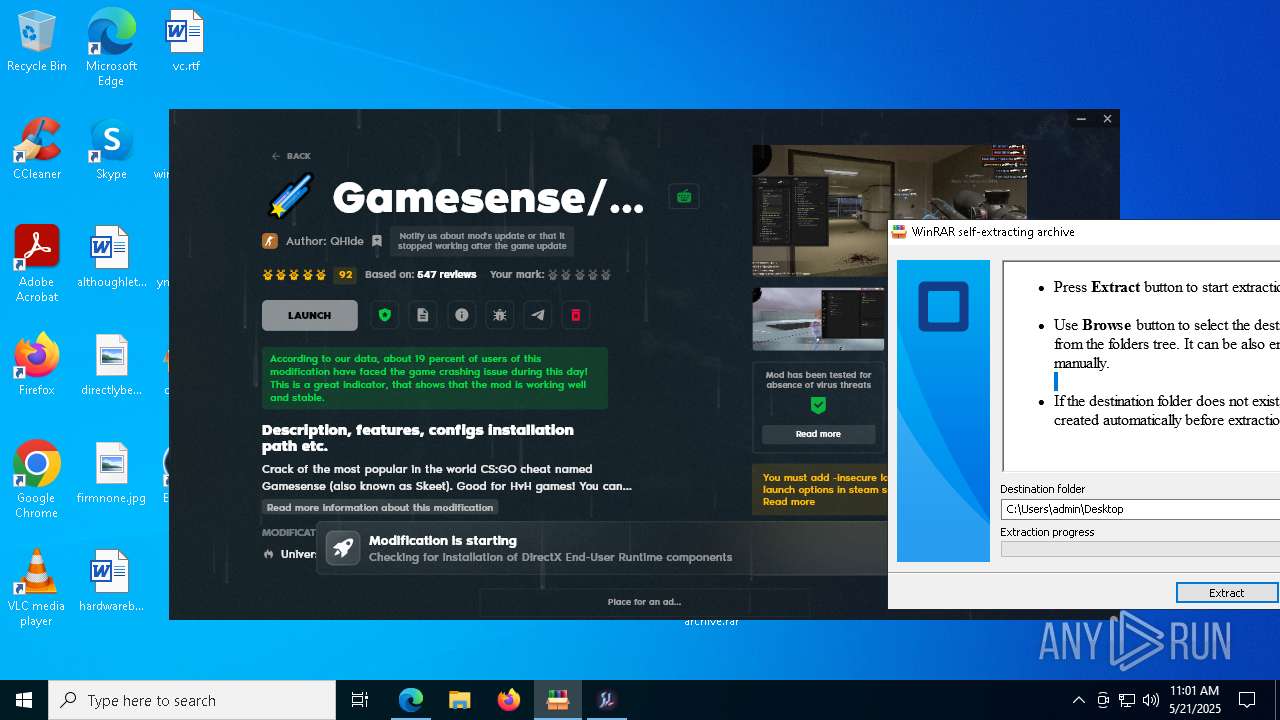The height and width of the screenshot is (720, 1280).
Task: Click the green basket icon beside the title
Action: coord(684,197)
